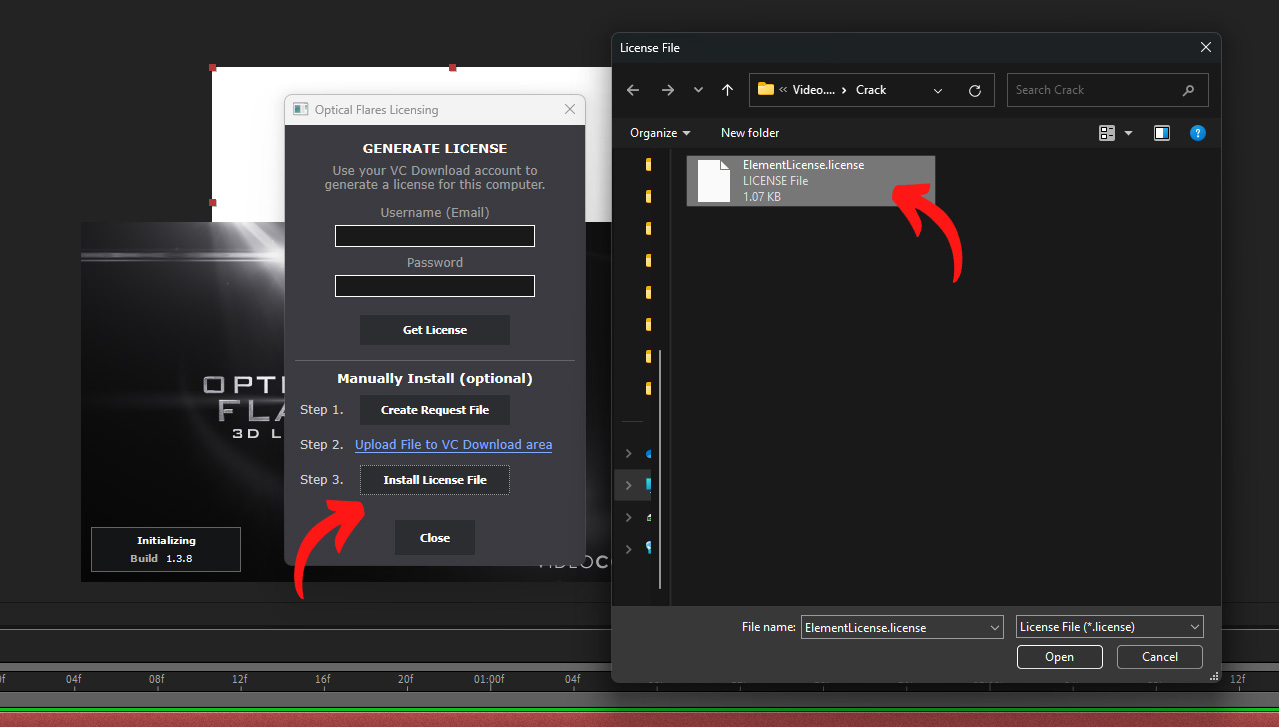Toggle the preview pane icon
The image size is (1279, 727).
(x=1161, y=132)
